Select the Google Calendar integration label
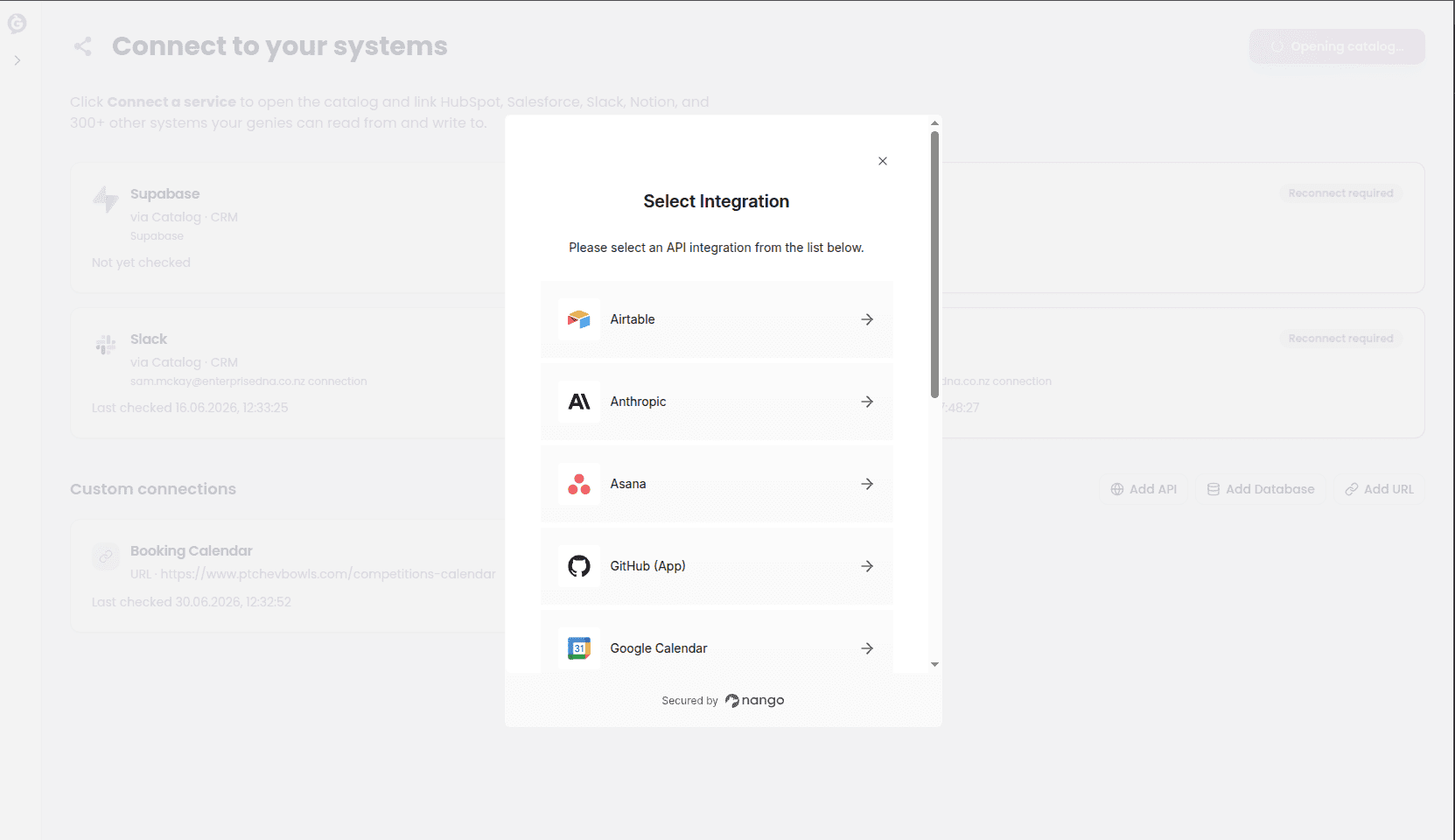1455x840 pixels. point(659,648)
